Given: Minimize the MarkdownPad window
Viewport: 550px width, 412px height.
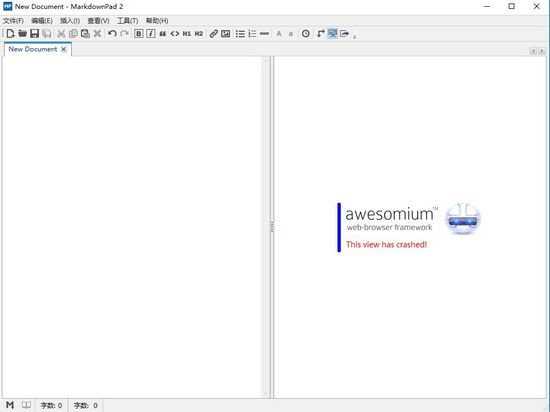Looking at the screenshot, I should click(487, 6).
